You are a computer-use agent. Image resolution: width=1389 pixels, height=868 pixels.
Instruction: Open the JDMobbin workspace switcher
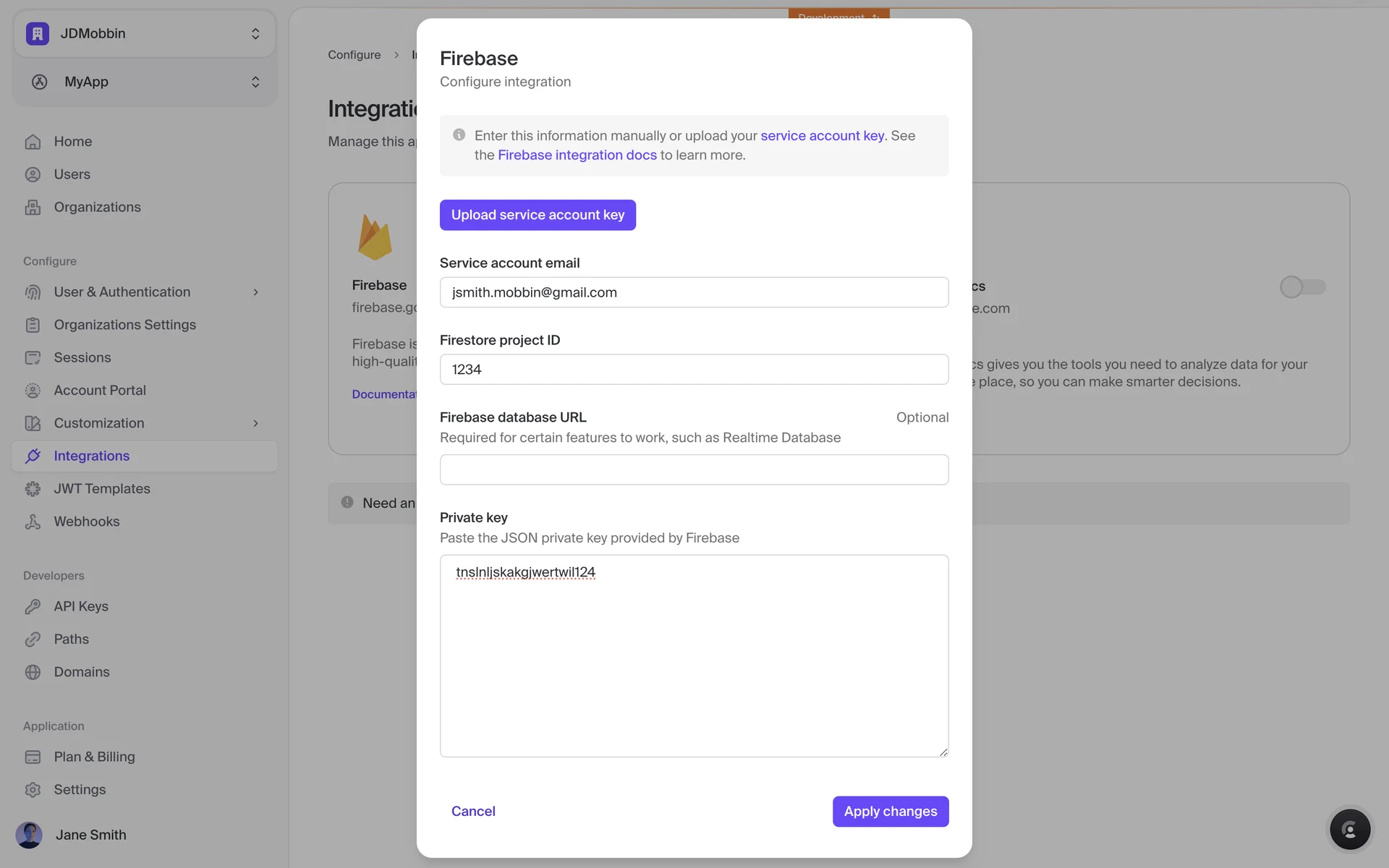point(145,33)
